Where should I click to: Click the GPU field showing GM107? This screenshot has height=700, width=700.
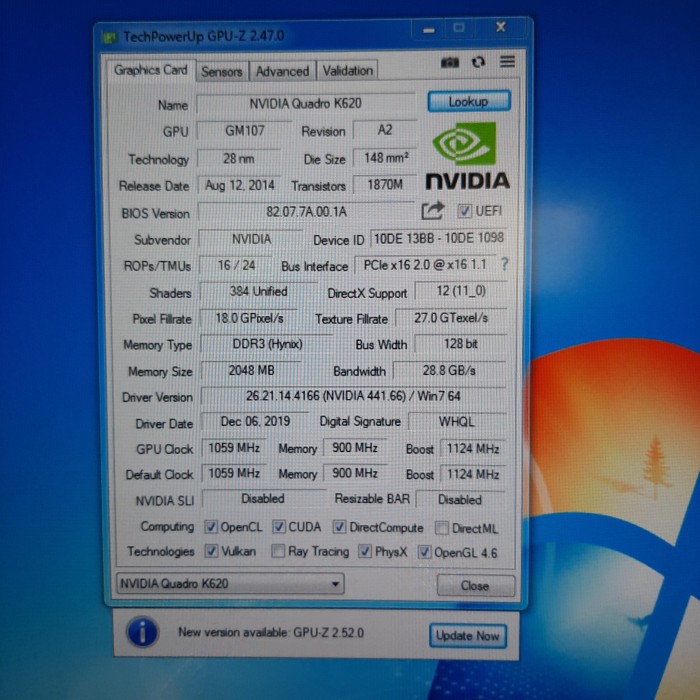coord(244,131)
